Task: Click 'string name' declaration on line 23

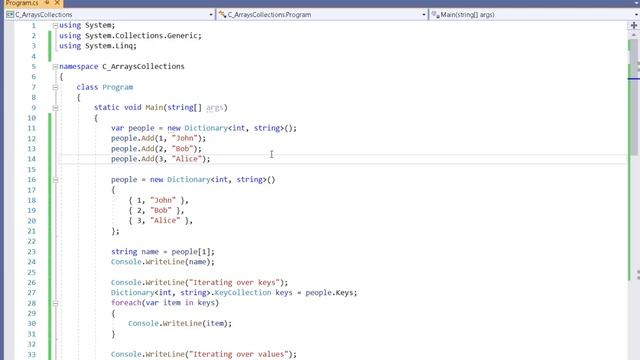Action: tap(135, 252)
